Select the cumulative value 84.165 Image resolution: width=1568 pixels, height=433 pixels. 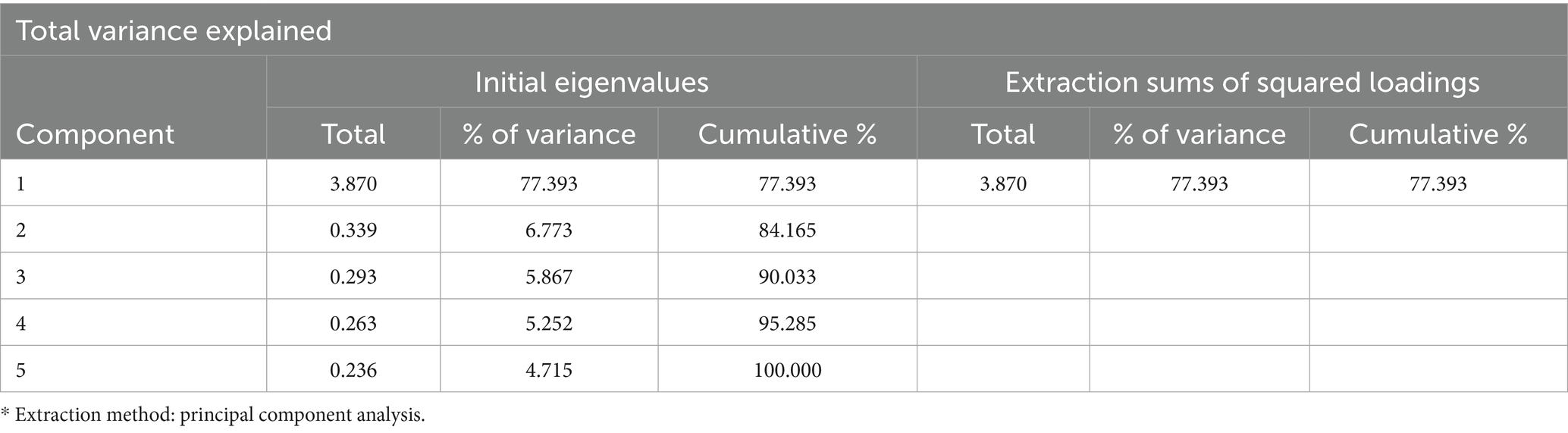pos(787,230)
